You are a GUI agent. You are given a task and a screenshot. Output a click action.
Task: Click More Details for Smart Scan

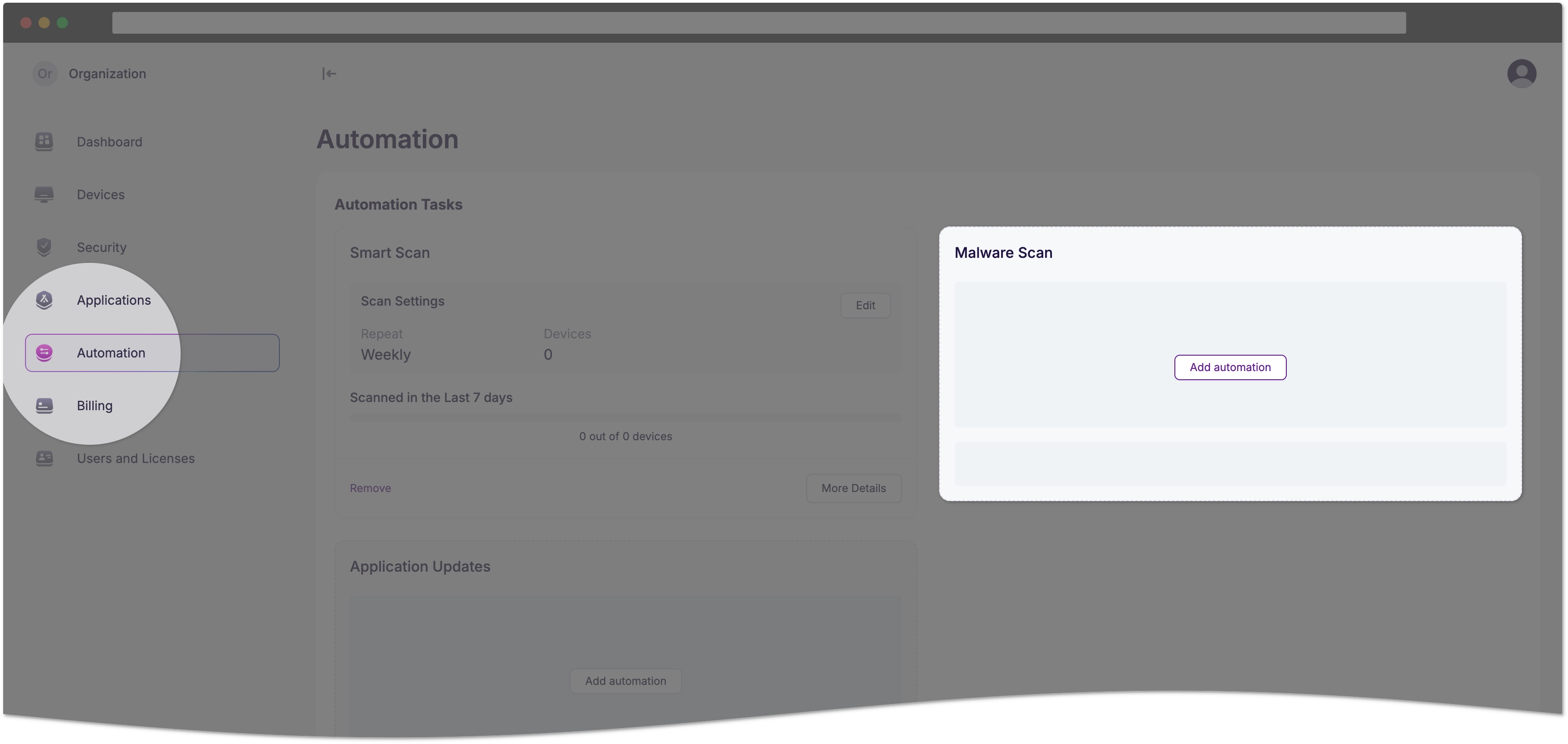point(853,488)
